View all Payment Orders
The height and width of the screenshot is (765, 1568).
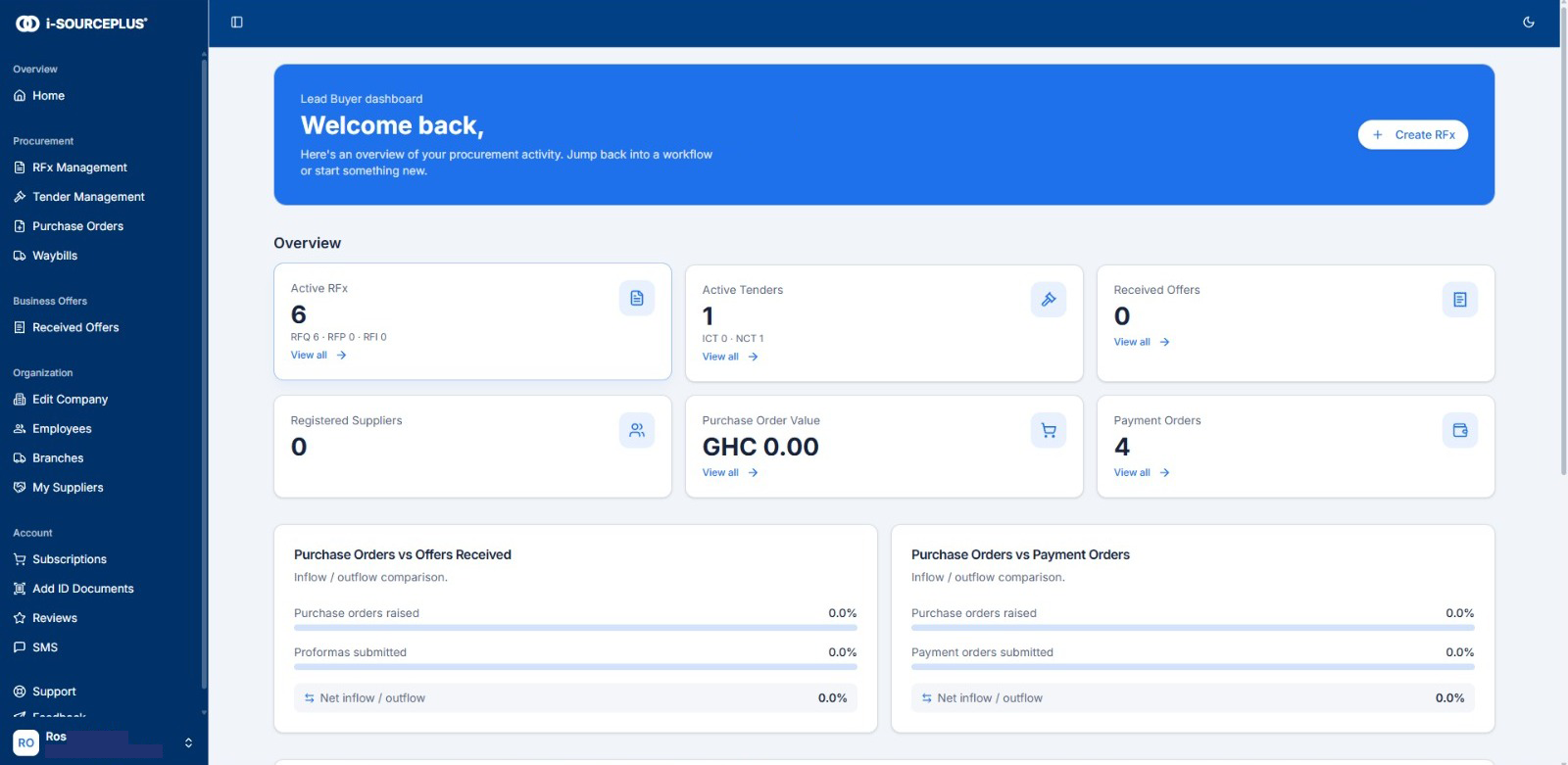point(1142,473)
